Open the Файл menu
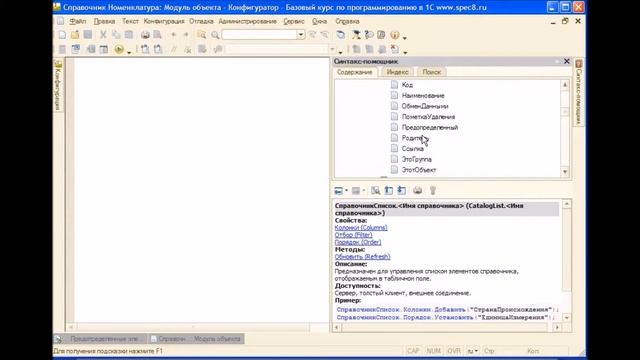This screenshot has height=360, width=640. pyautogui.click(x=78, y=21)
